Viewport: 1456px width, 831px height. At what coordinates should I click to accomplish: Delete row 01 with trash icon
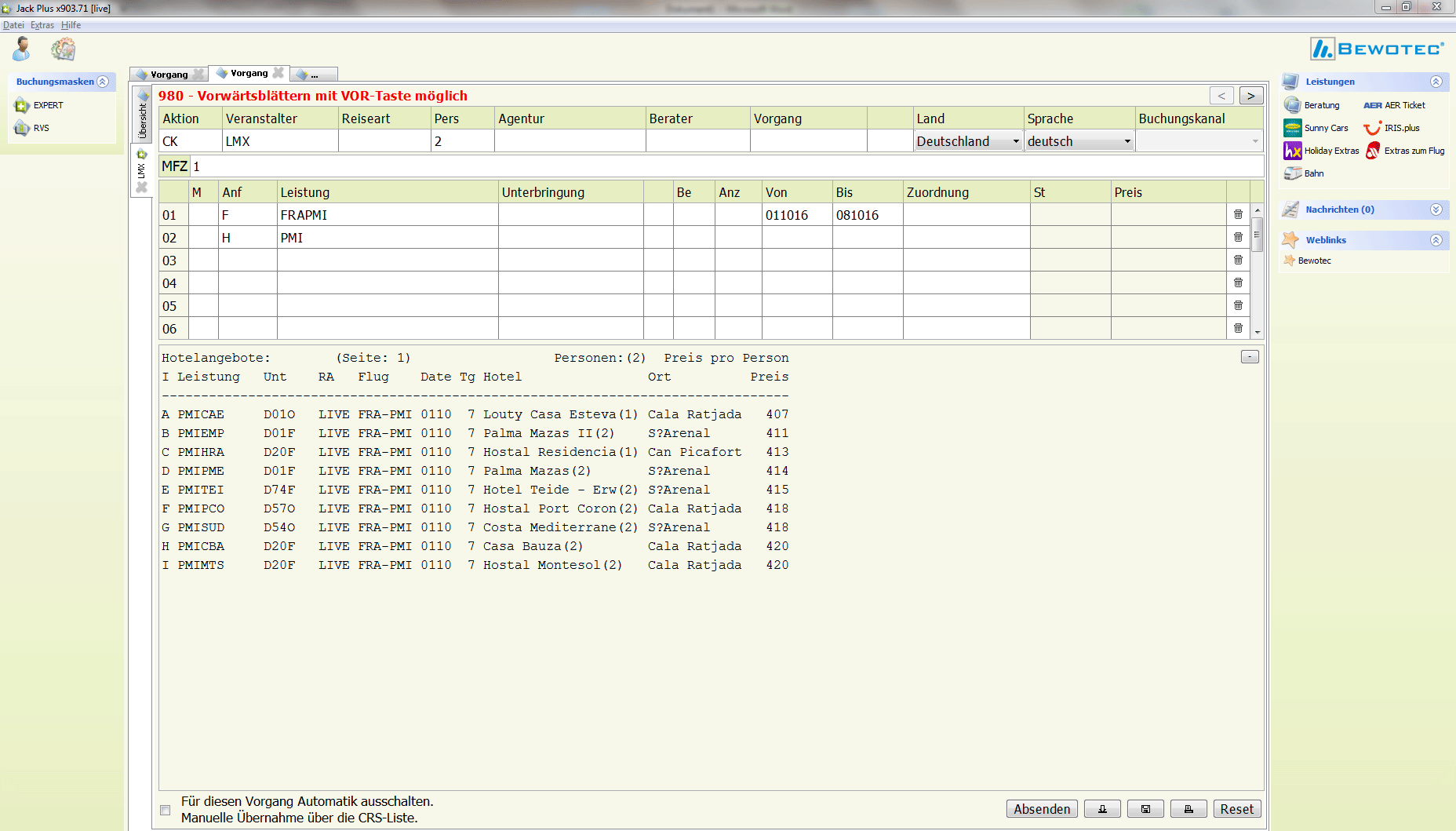[1238, 215]
